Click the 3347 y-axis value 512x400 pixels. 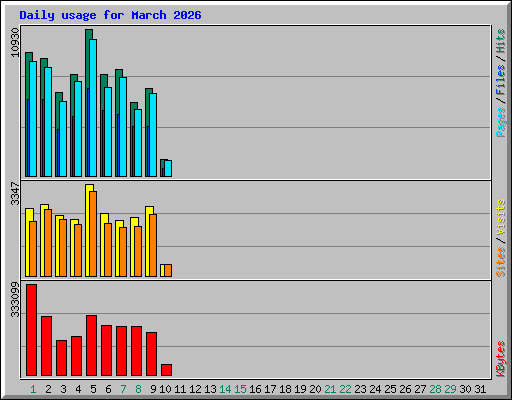point(15,193)
